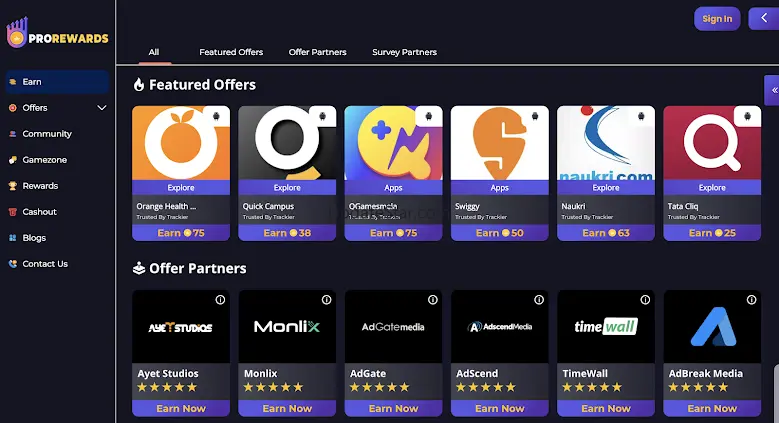The width and height of the screenshot is (779, 423).
Task: Open the Community sidebar icon
Action: 13,134
